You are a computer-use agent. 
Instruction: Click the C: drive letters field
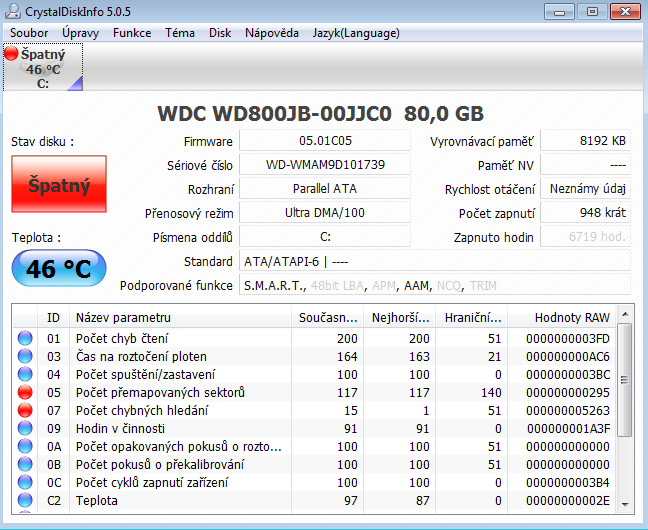click(325, 236)
